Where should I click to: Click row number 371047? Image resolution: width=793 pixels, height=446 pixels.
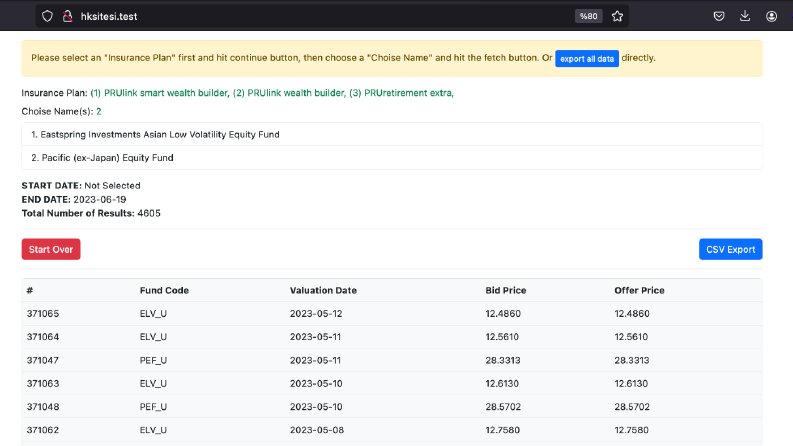click(x=42, y=360)
